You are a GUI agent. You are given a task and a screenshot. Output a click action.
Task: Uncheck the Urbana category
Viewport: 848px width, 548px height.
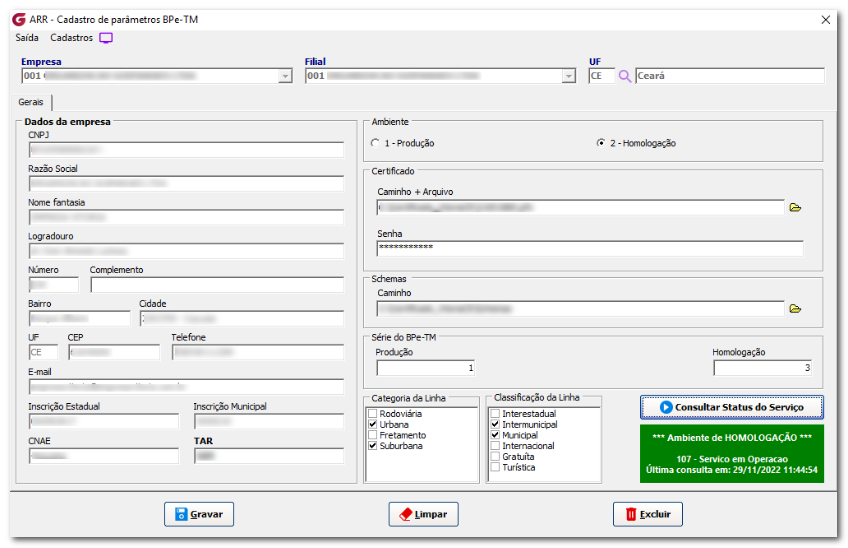[x=373, y=425]
